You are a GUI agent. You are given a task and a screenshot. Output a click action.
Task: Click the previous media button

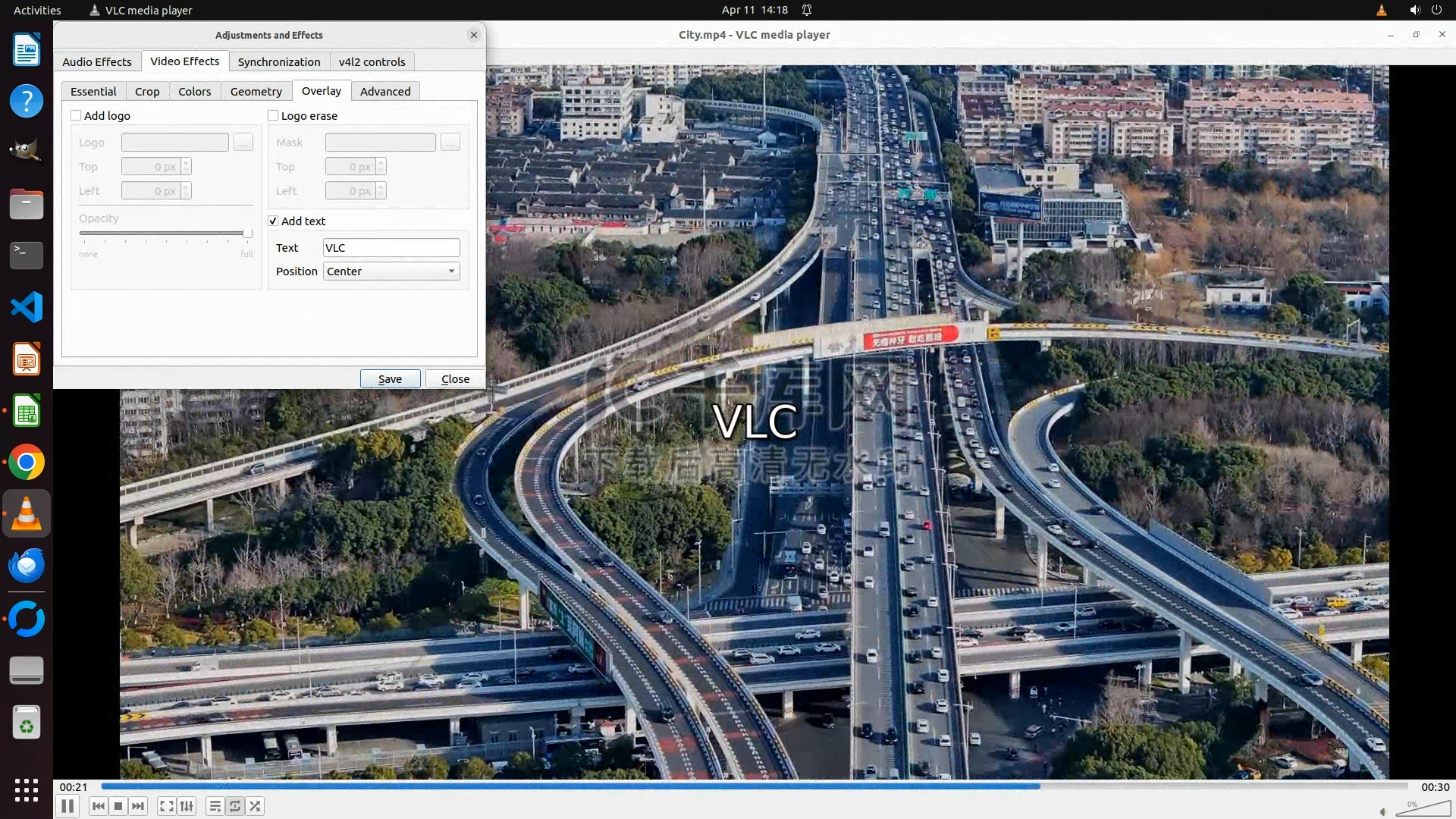click(x=98, y=806)
